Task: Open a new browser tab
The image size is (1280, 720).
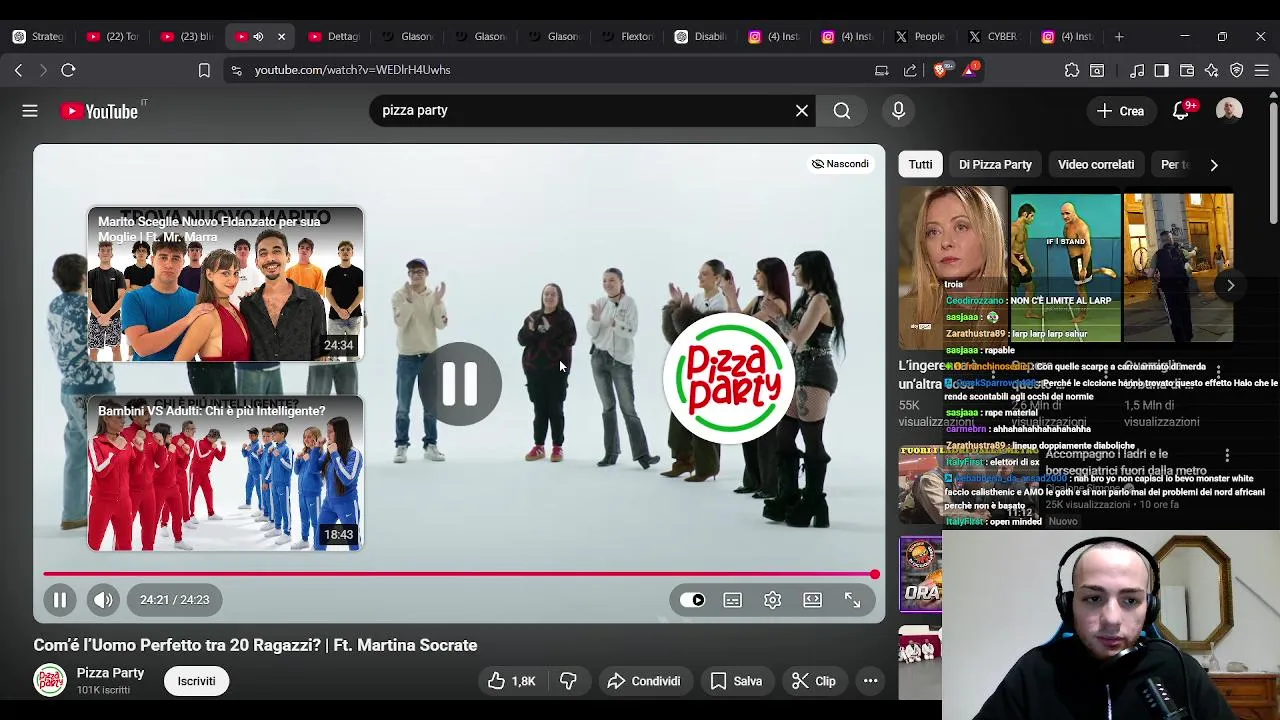Action: [1119, 36]
